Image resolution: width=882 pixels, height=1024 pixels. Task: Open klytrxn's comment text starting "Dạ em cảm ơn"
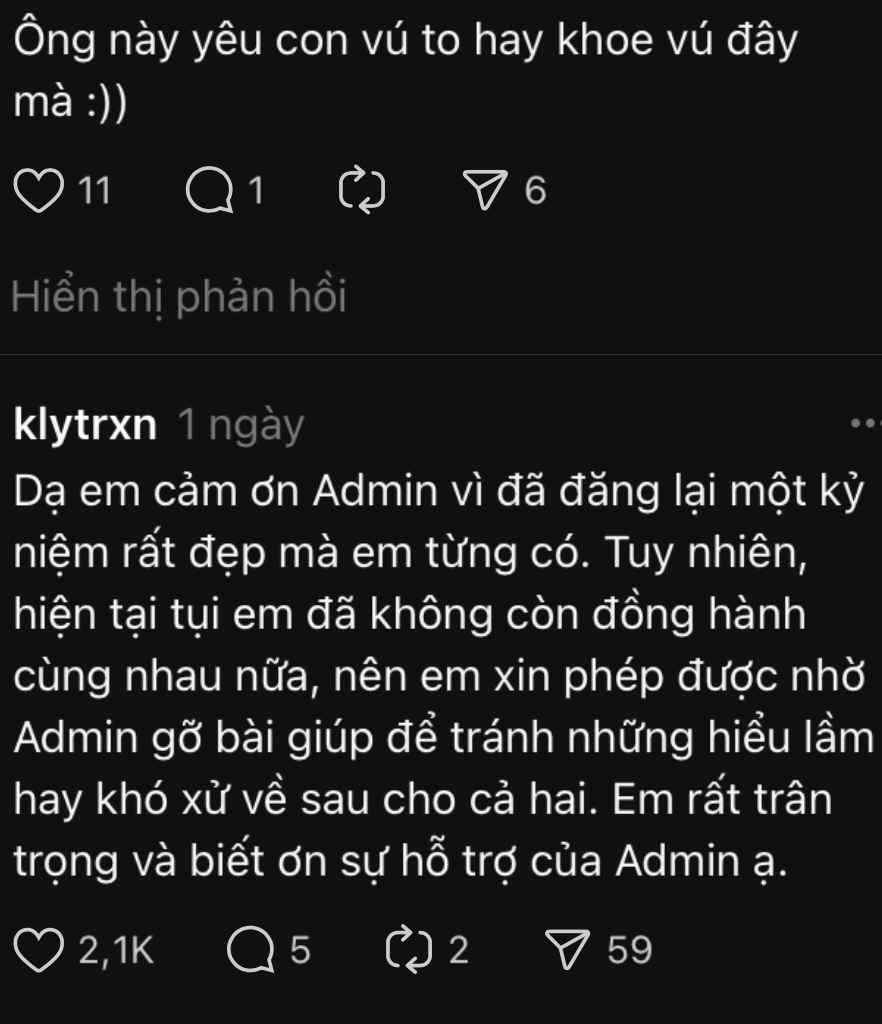coord(443,675)
